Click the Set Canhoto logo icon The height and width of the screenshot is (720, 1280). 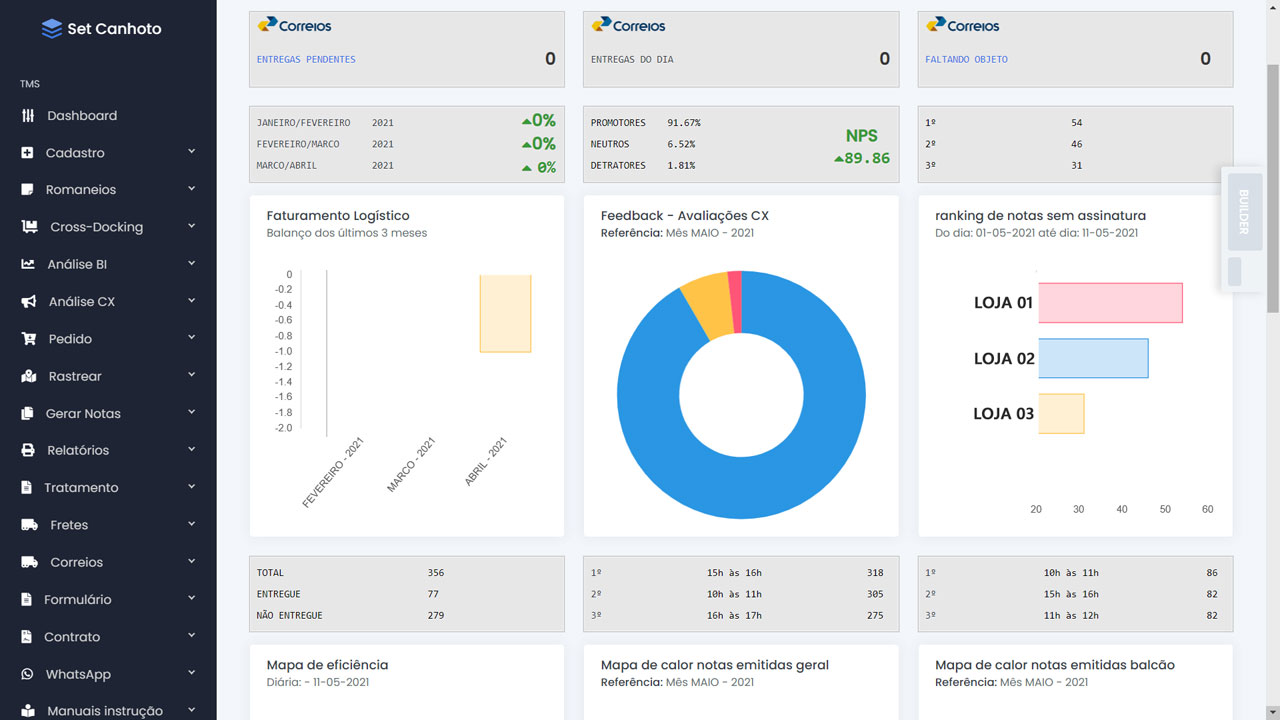(x=52, y=29)
